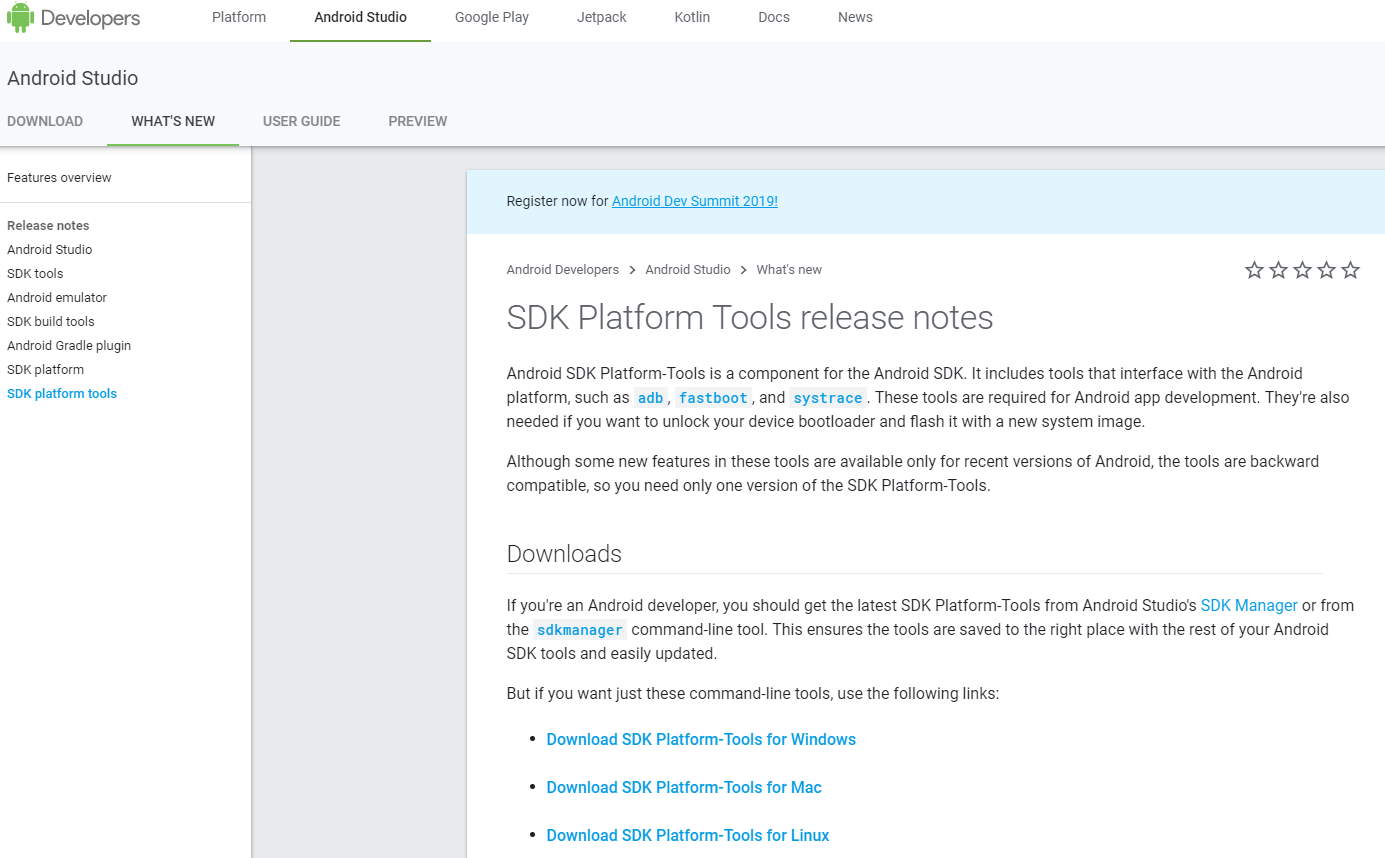Open the systrace code link
Viewport: 1385px width, 858px height.
pos(828,398)
